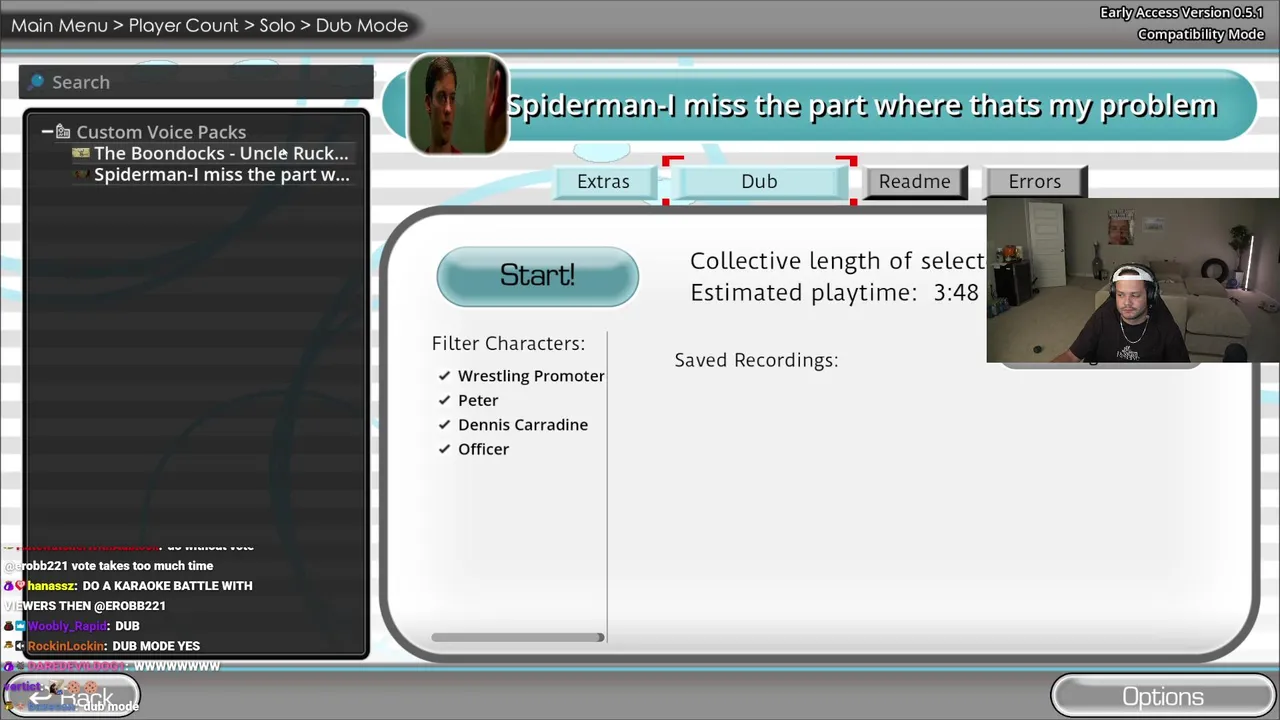Click the Custom Voice Packs label

161,132
